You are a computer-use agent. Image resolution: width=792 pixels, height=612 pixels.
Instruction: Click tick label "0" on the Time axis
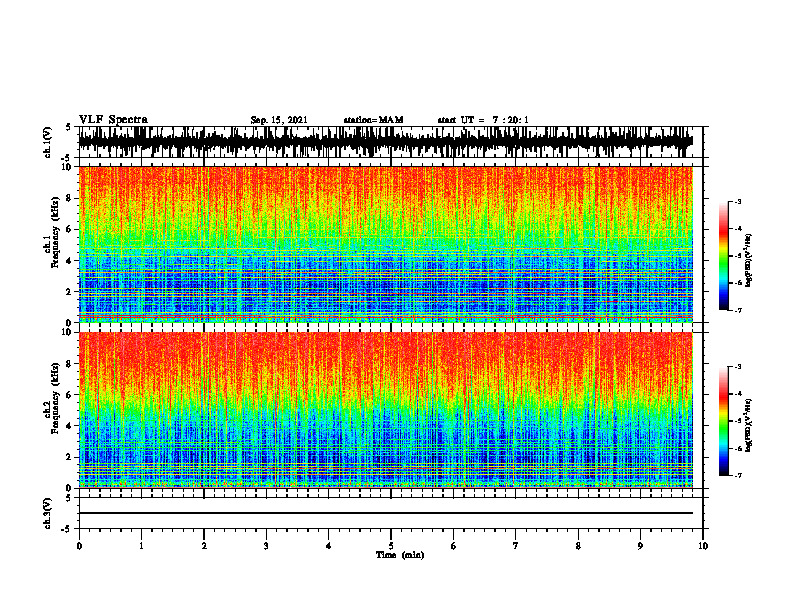click(x=79, y=546)
